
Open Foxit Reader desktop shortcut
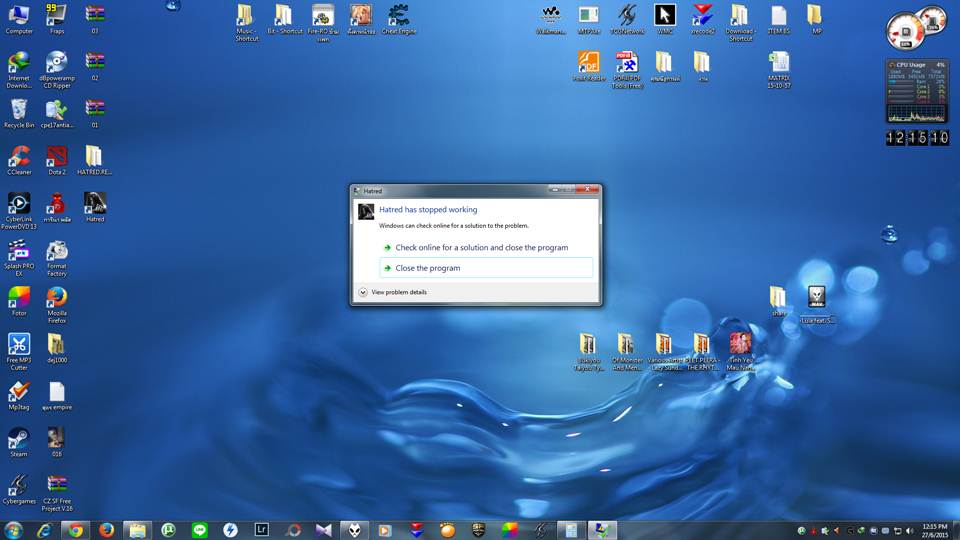tap(589, 66)
